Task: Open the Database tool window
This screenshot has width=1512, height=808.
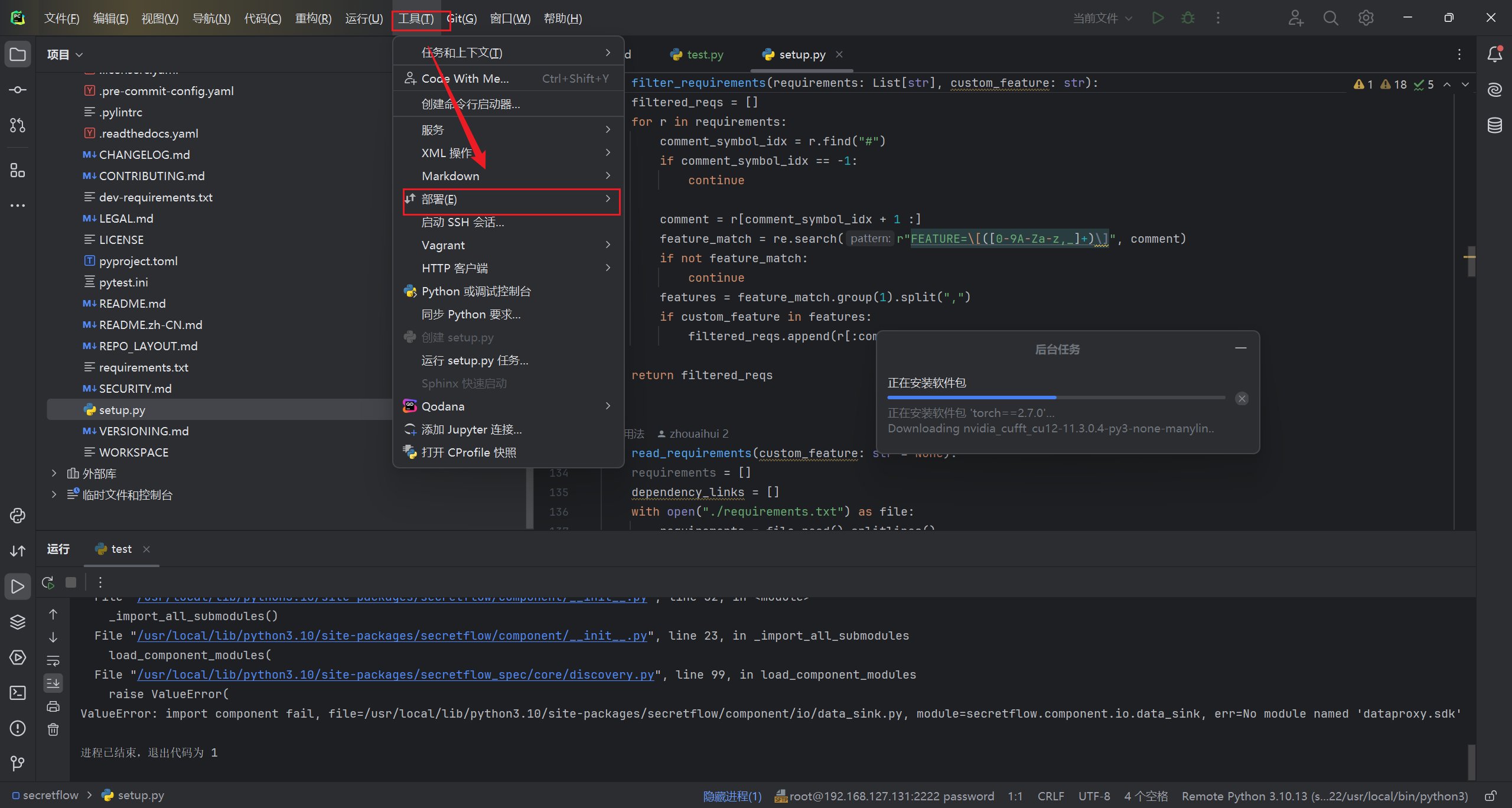Action: point(1494,125)
